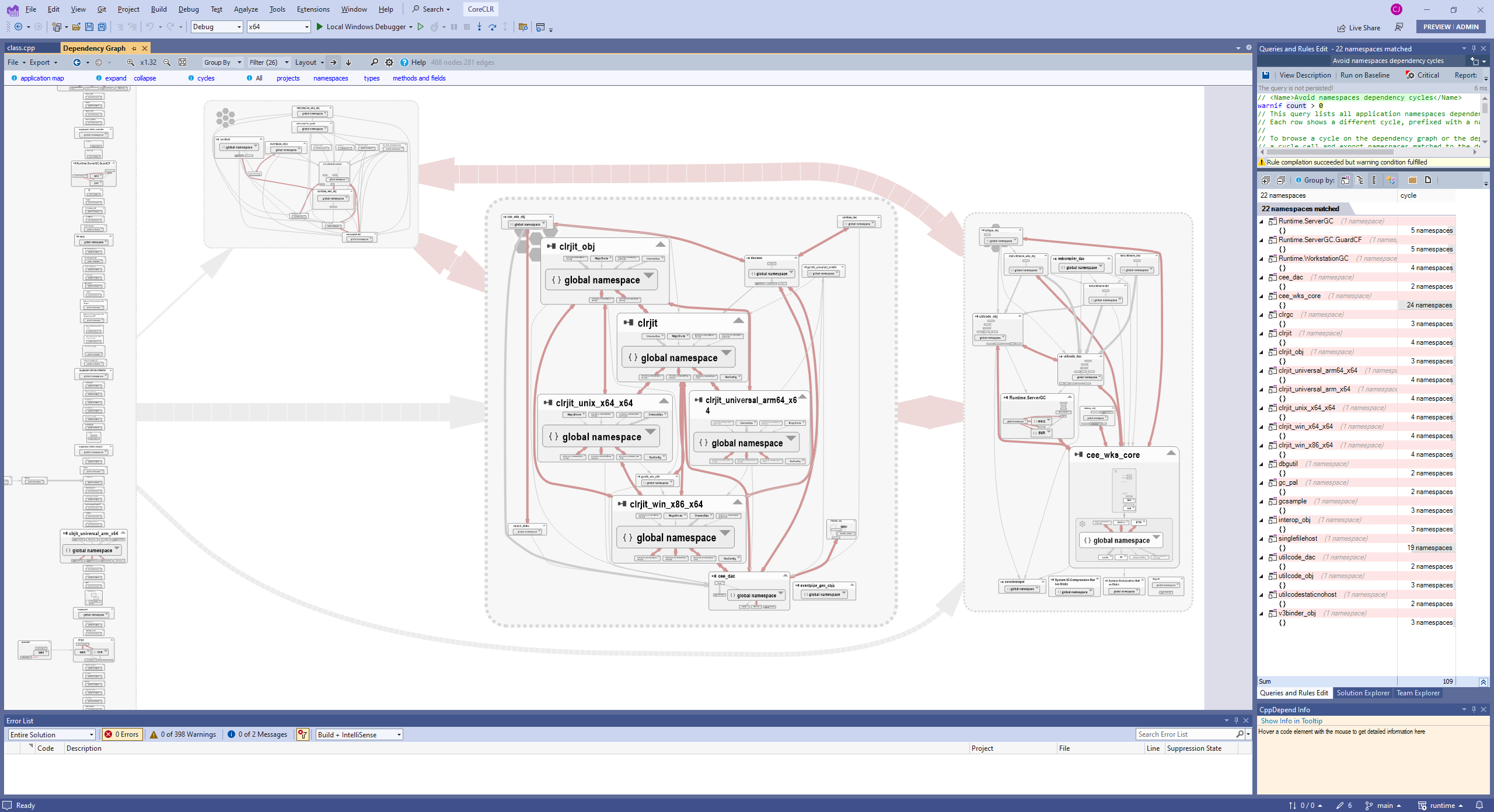Toggle top-to-bottom layout arrow button
This screenshot has width=1494, height=812.
point(348,62)
